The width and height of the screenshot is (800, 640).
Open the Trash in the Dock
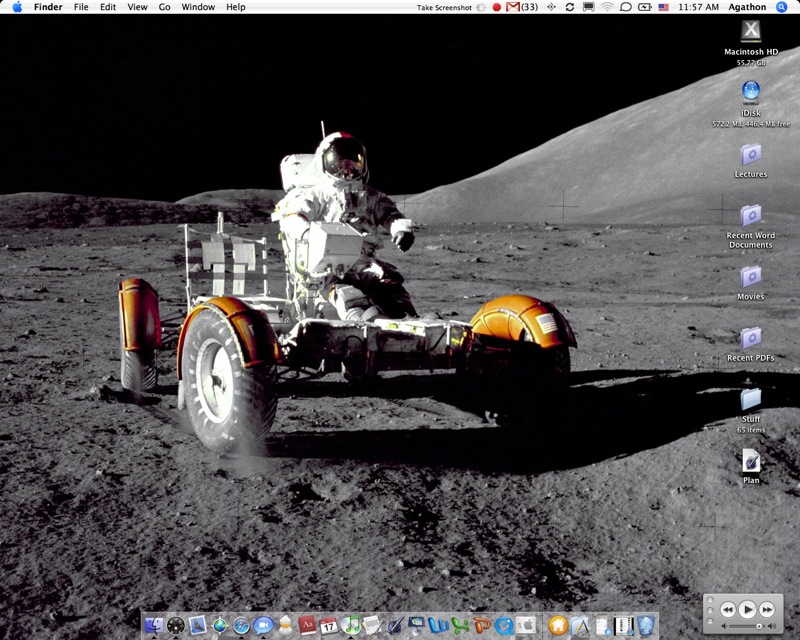[646, 626]
